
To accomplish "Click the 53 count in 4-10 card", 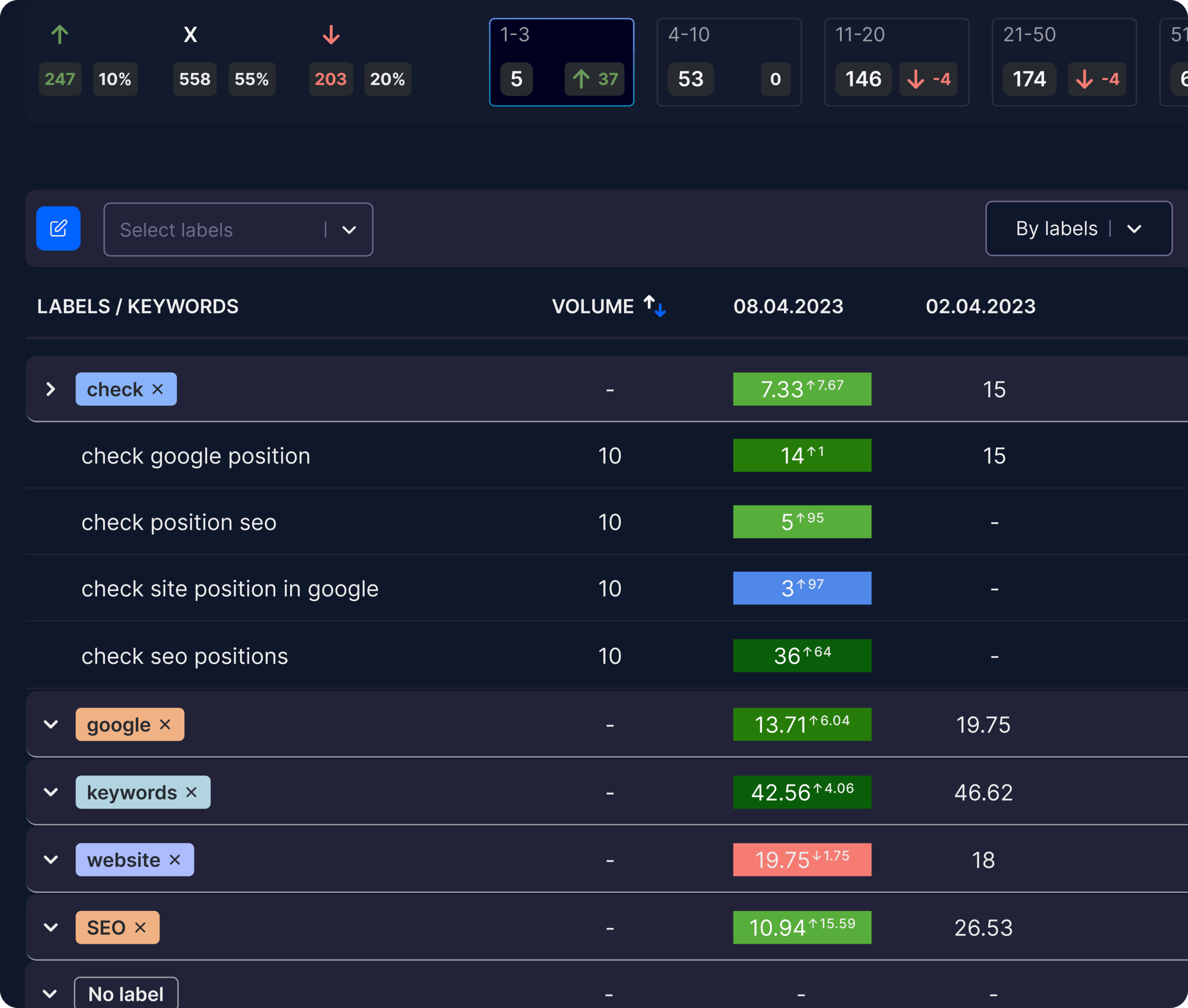I will click(691, 79).
